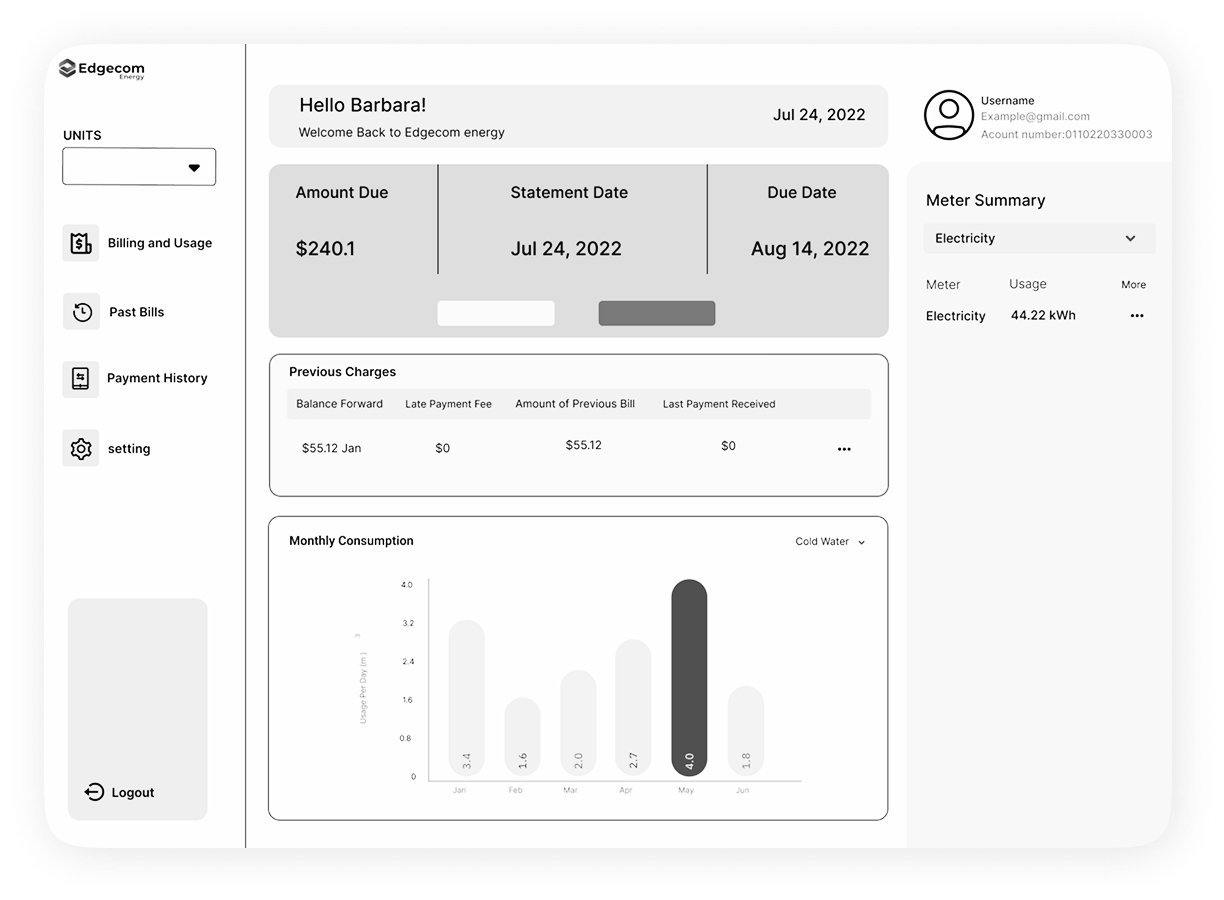Open settings via the gear icon
Image resolution: width=1224 pixels, height=900 pixels.
(81, 449)
